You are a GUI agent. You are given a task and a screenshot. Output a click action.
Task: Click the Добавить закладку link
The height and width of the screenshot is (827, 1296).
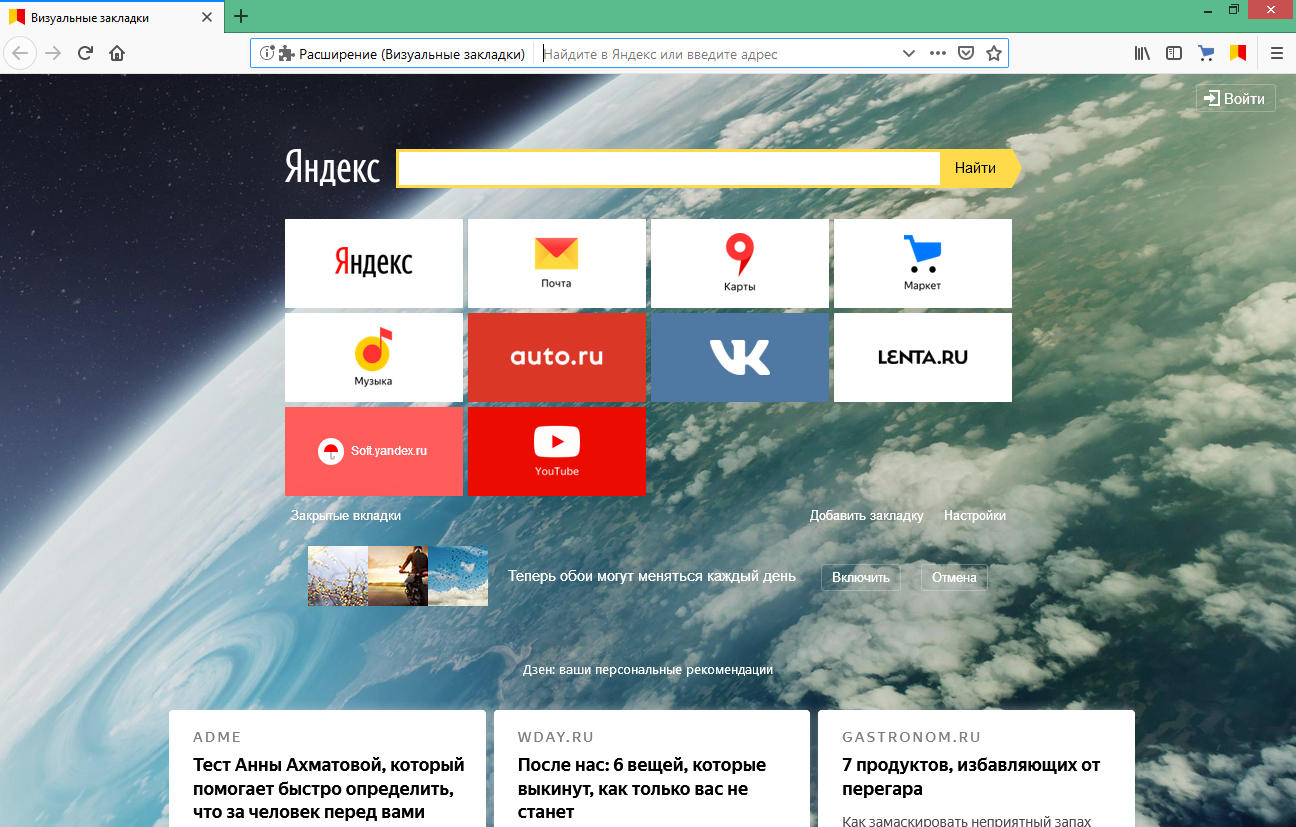[x=866, y=515]
